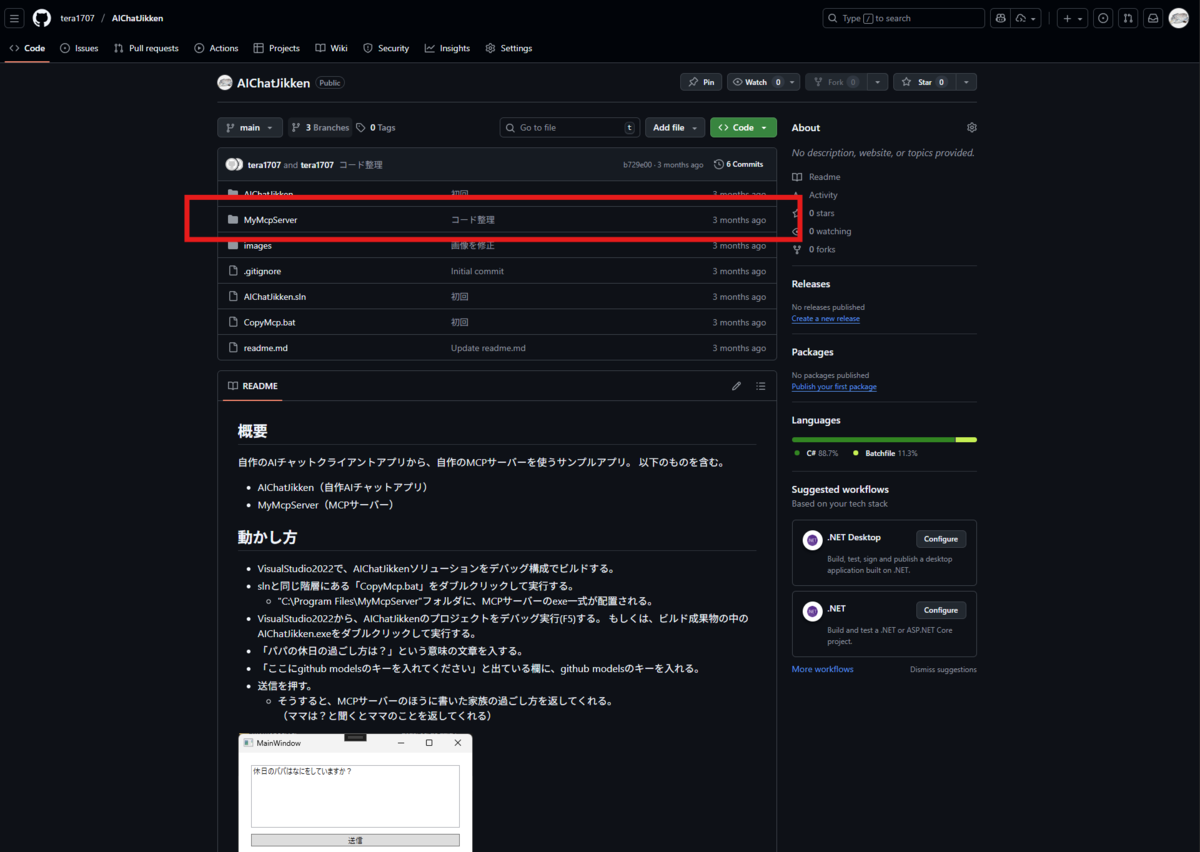Screen dimensions: 1200x852
Task: Open the README outline list icon
Action: [761, 386]
